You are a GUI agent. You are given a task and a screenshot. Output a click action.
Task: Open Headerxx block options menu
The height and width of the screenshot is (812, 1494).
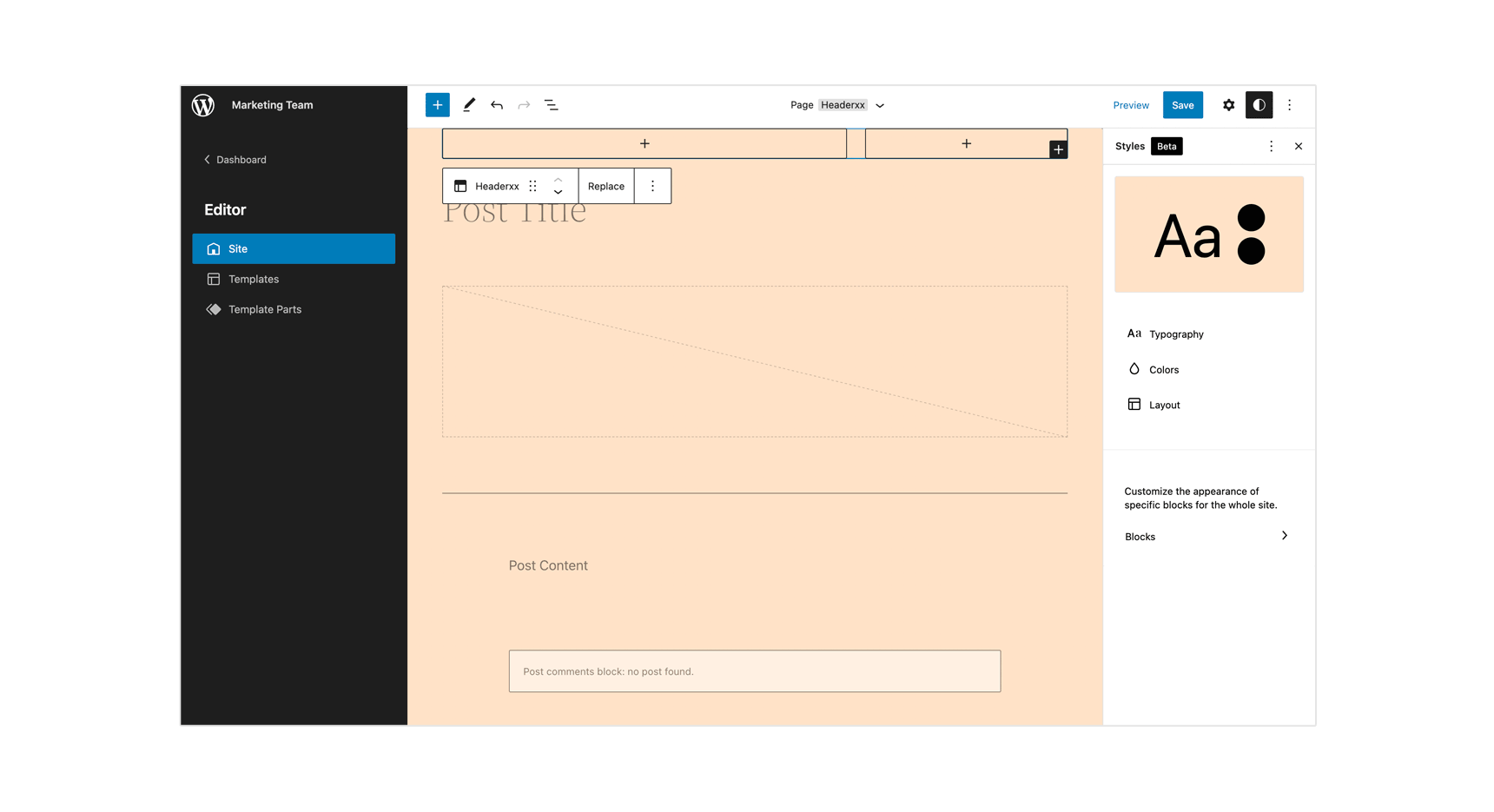coord(653,186)
